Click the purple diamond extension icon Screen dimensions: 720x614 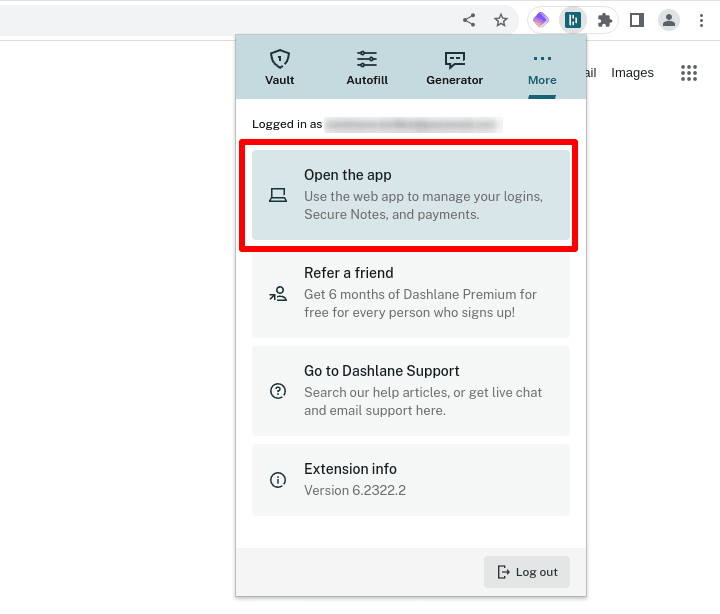[540, 20]
